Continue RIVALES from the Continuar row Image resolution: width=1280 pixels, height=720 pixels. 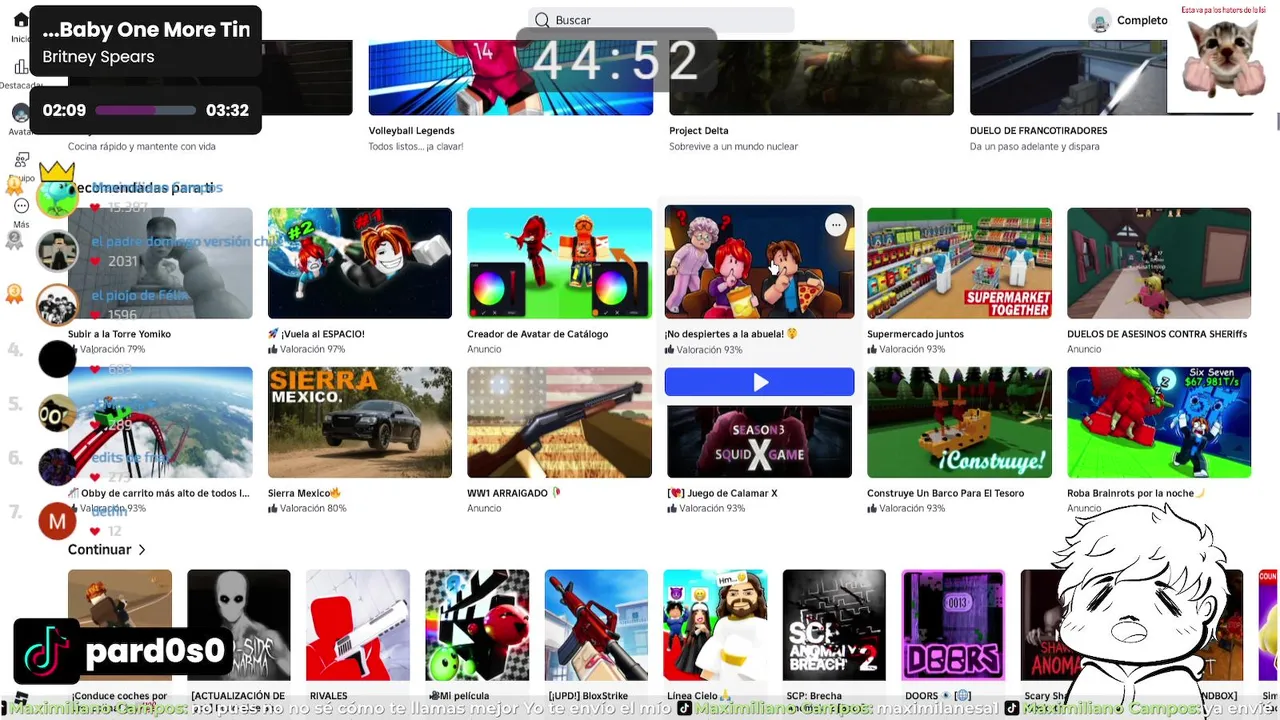tap(358, 625)
